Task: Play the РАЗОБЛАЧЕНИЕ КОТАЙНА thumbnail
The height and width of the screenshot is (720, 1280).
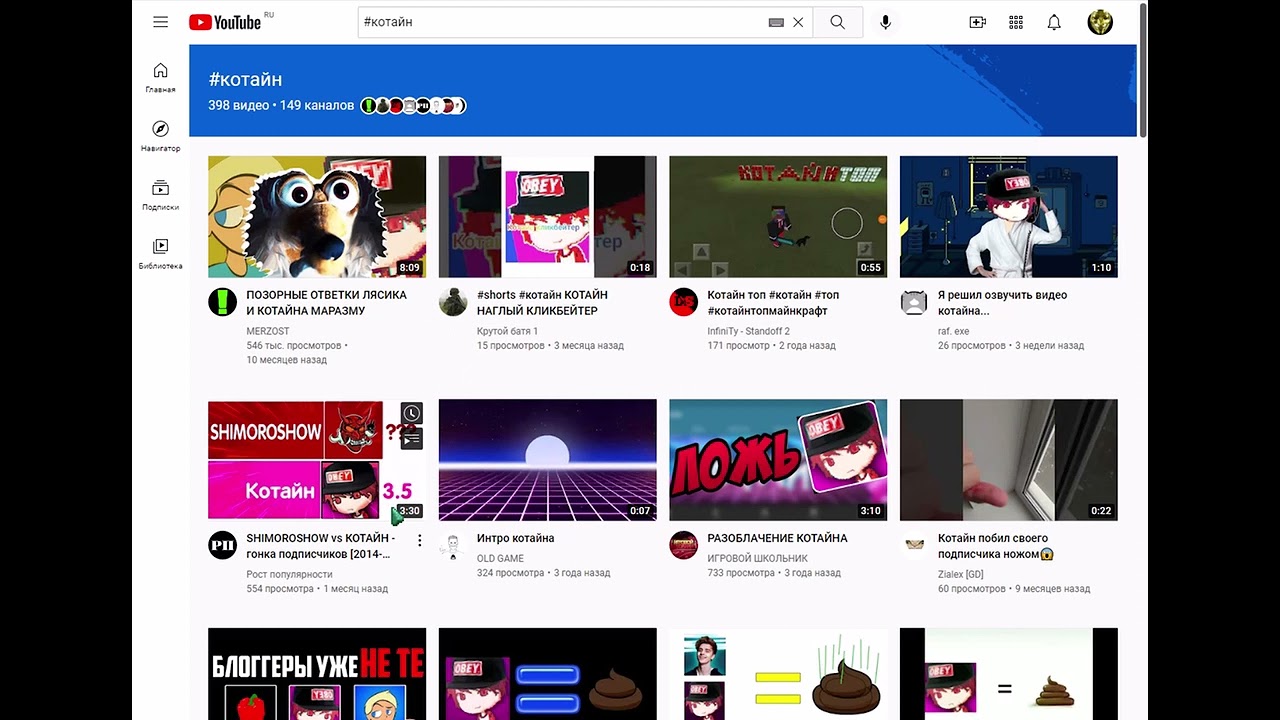Action: (x=778, y=460)
